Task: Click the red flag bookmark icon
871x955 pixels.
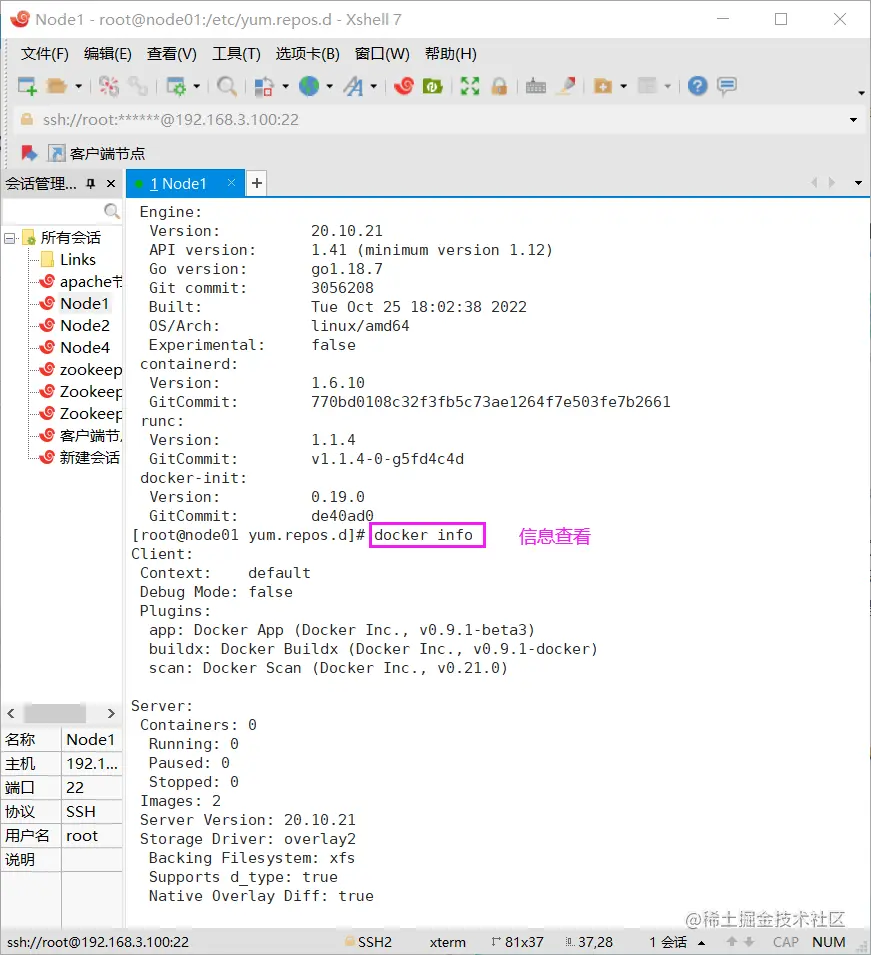Action: (29, 153)
